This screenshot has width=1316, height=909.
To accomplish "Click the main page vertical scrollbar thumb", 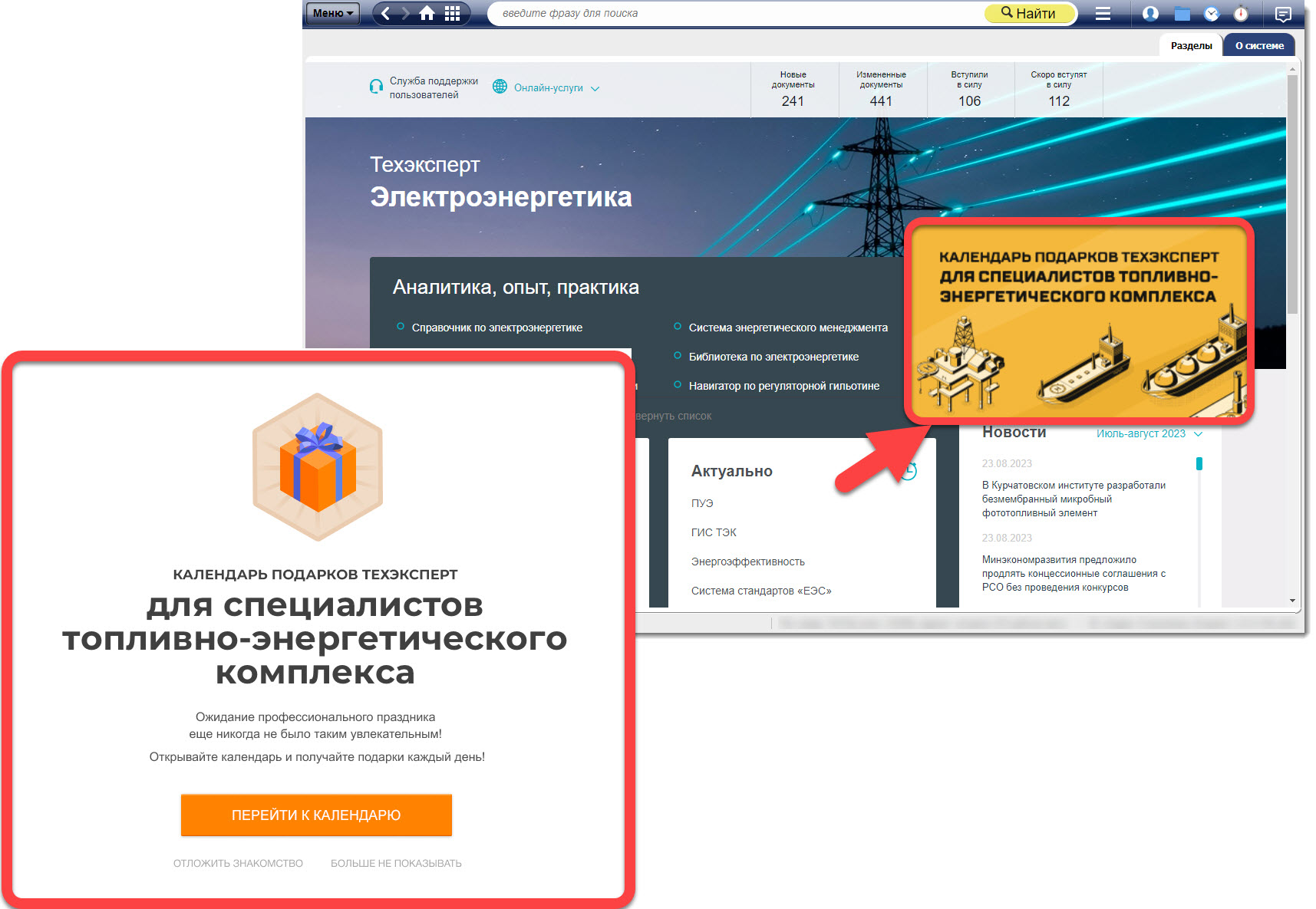I will pyautogui.click(x=1292, y=193).
